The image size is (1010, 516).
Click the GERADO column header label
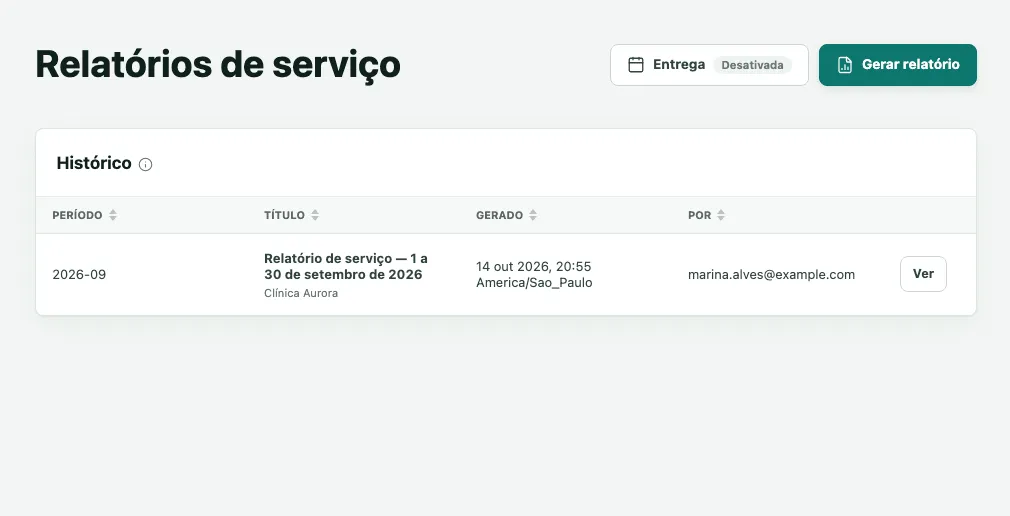click(x=499, y=215)
